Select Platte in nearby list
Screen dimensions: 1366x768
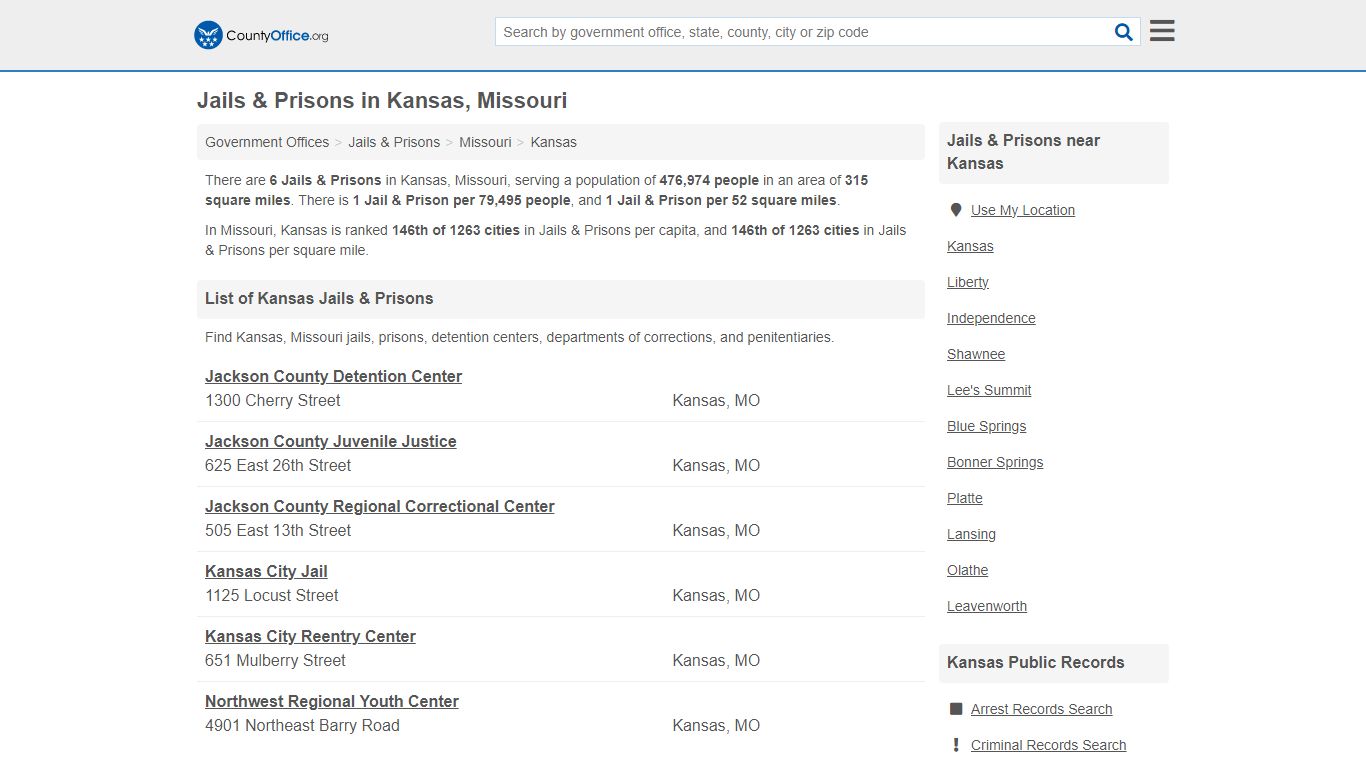point(965,498)
